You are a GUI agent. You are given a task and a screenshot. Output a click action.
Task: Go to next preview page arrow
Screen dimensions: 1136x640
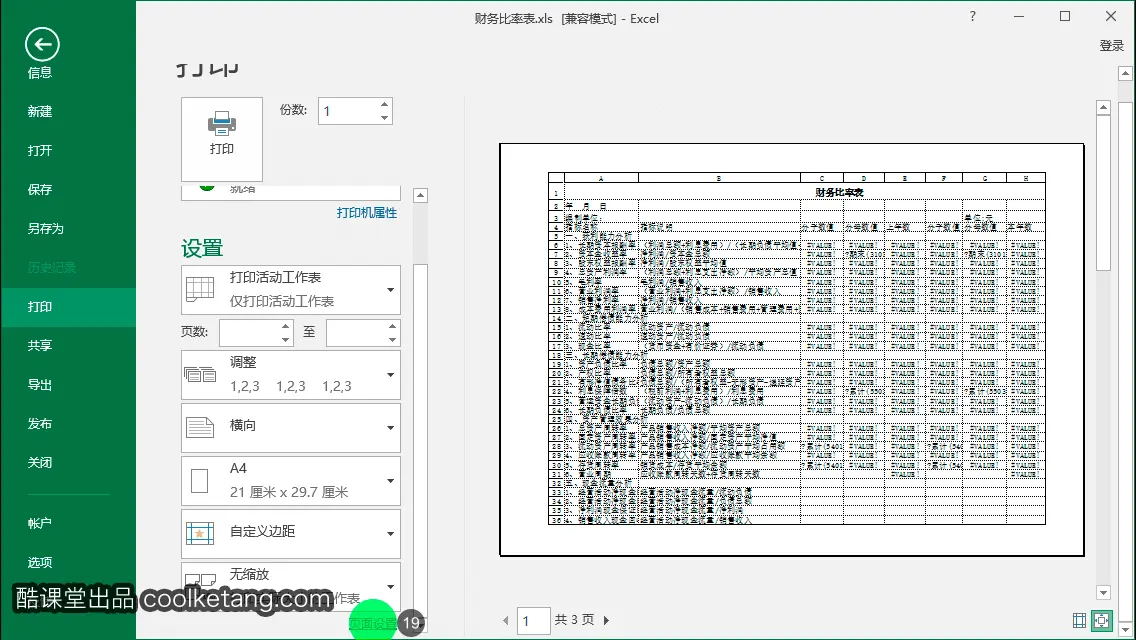coord(607,620)
